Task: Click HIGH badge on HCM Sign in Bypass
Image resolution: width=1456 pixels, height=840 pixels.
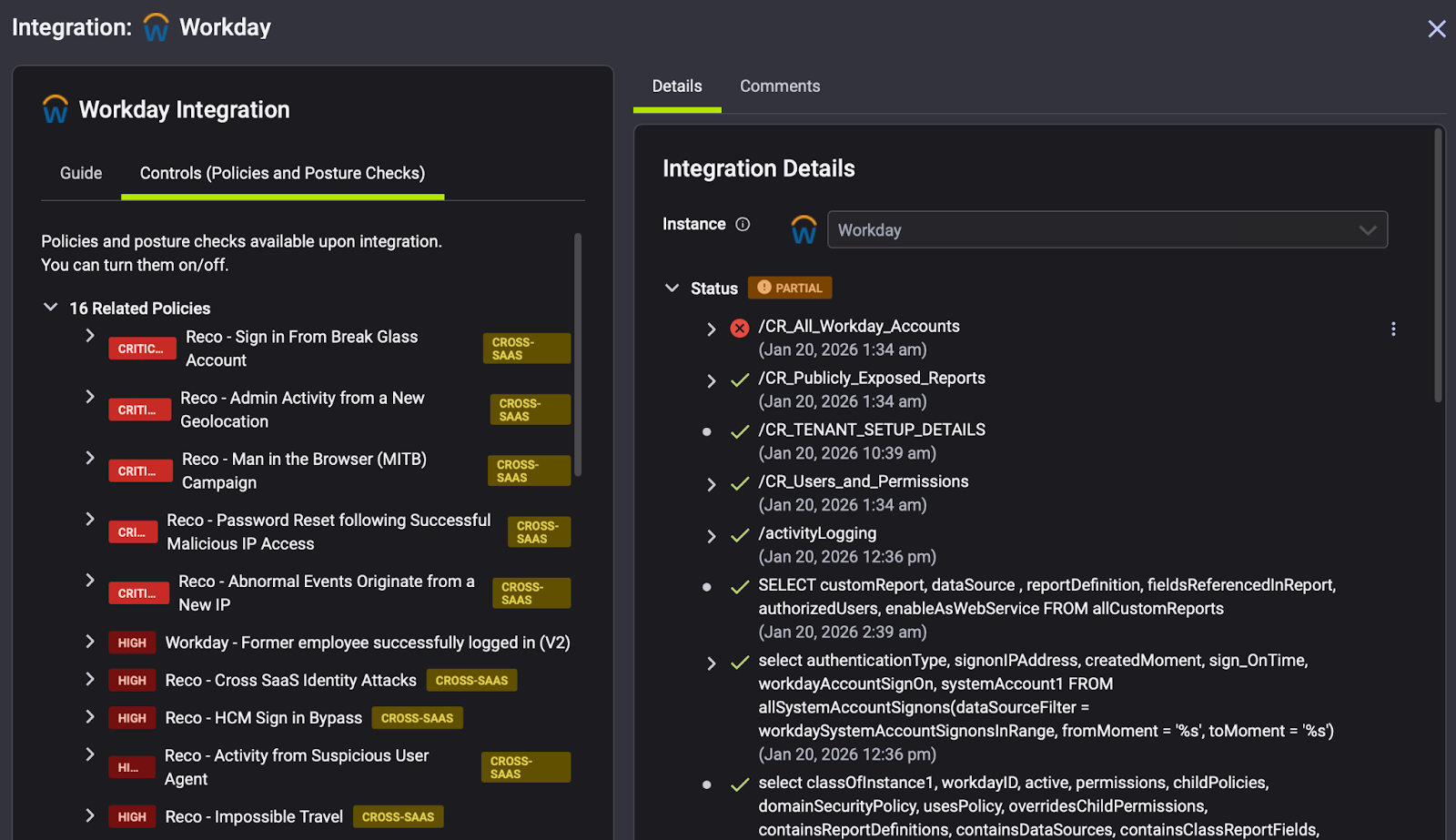Action: click(132, 718)
